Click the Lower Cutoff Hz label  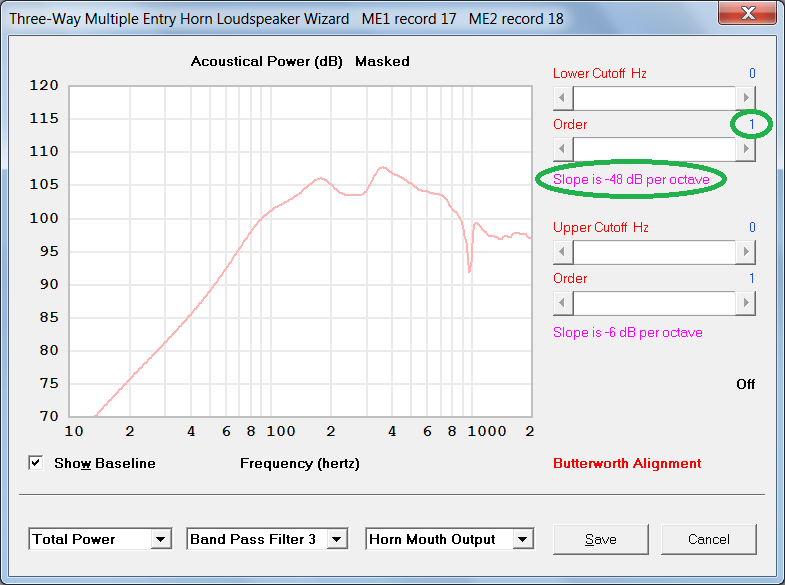coord(600,74)
